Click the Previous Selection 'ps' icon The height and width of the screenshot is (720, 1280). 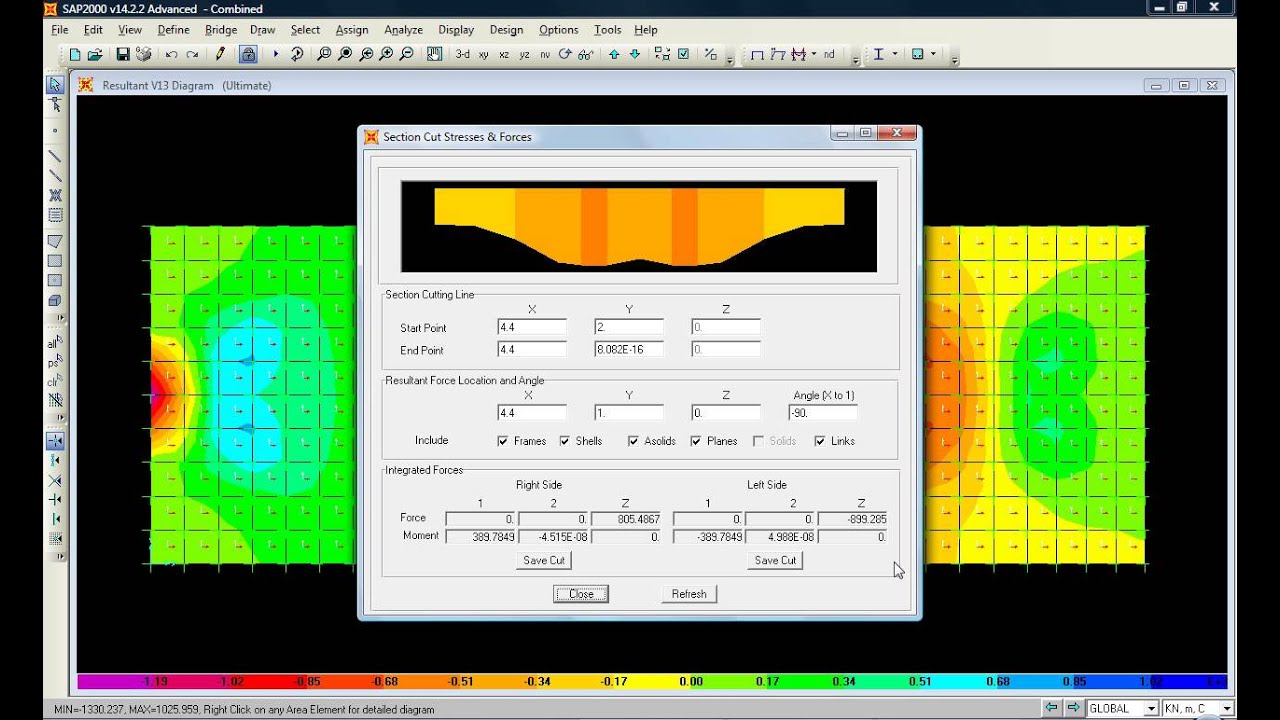[55, 362]
